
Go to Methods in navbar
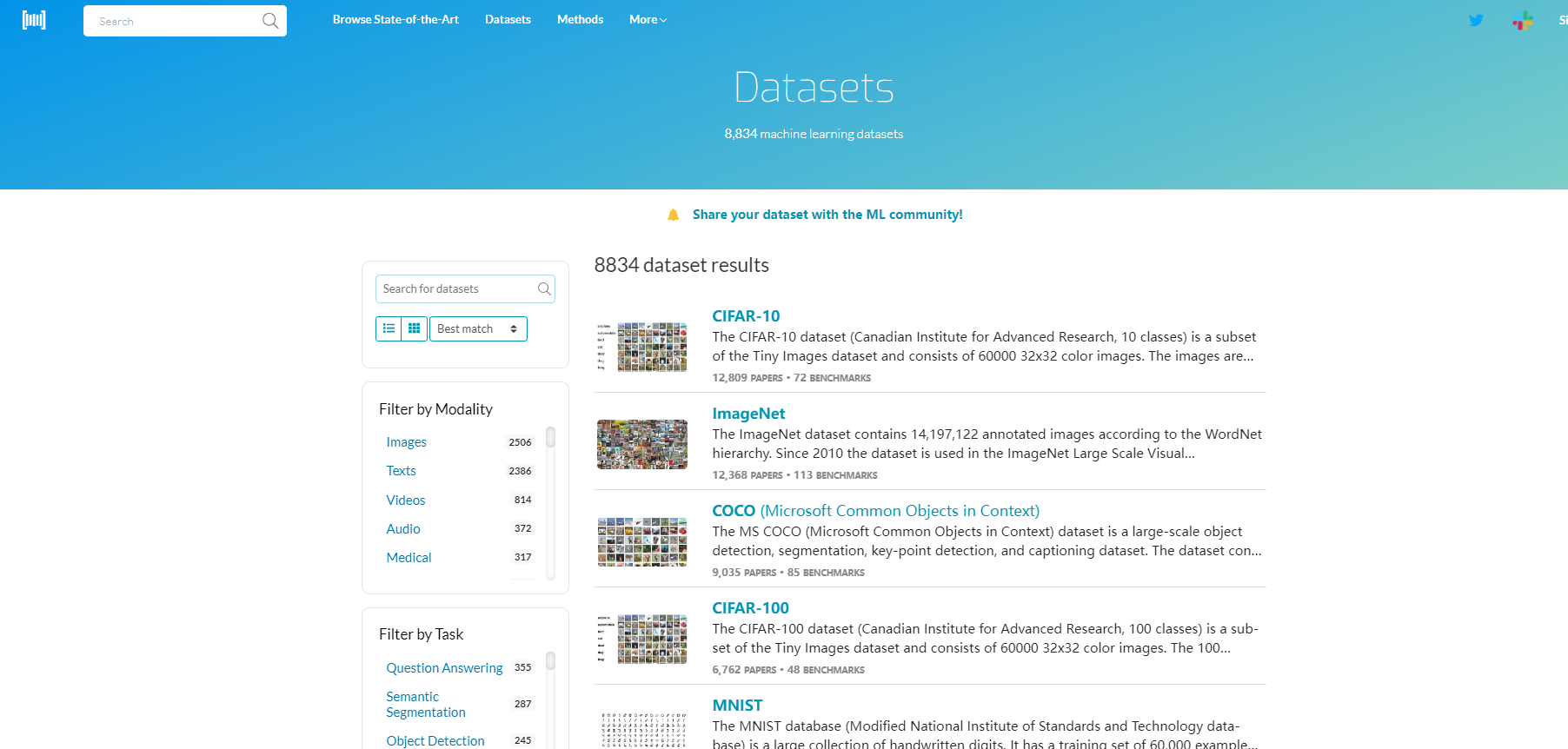580,19
